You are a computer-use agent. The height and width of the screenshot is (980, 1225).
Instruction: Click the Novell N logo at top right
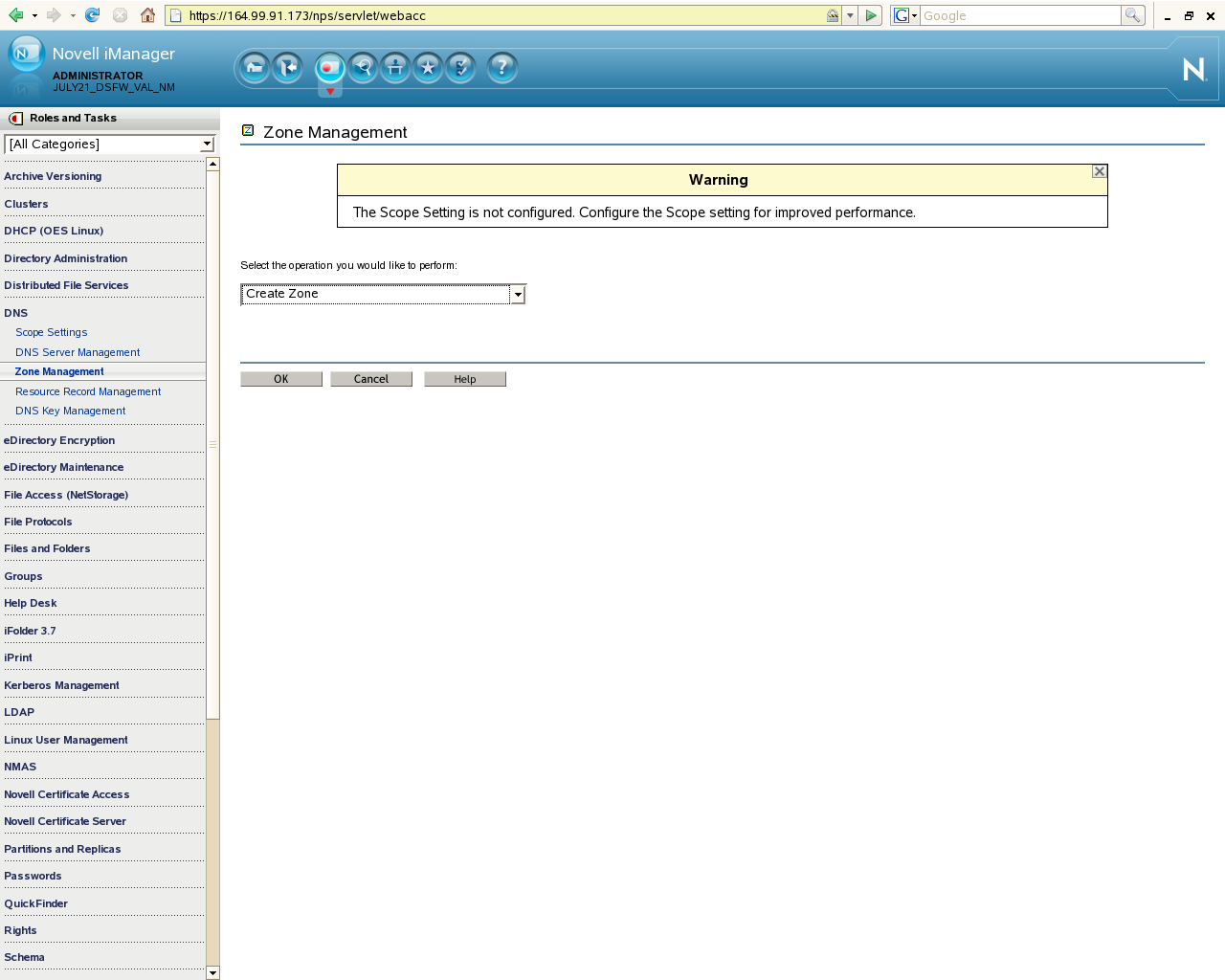pos(1193,69)
